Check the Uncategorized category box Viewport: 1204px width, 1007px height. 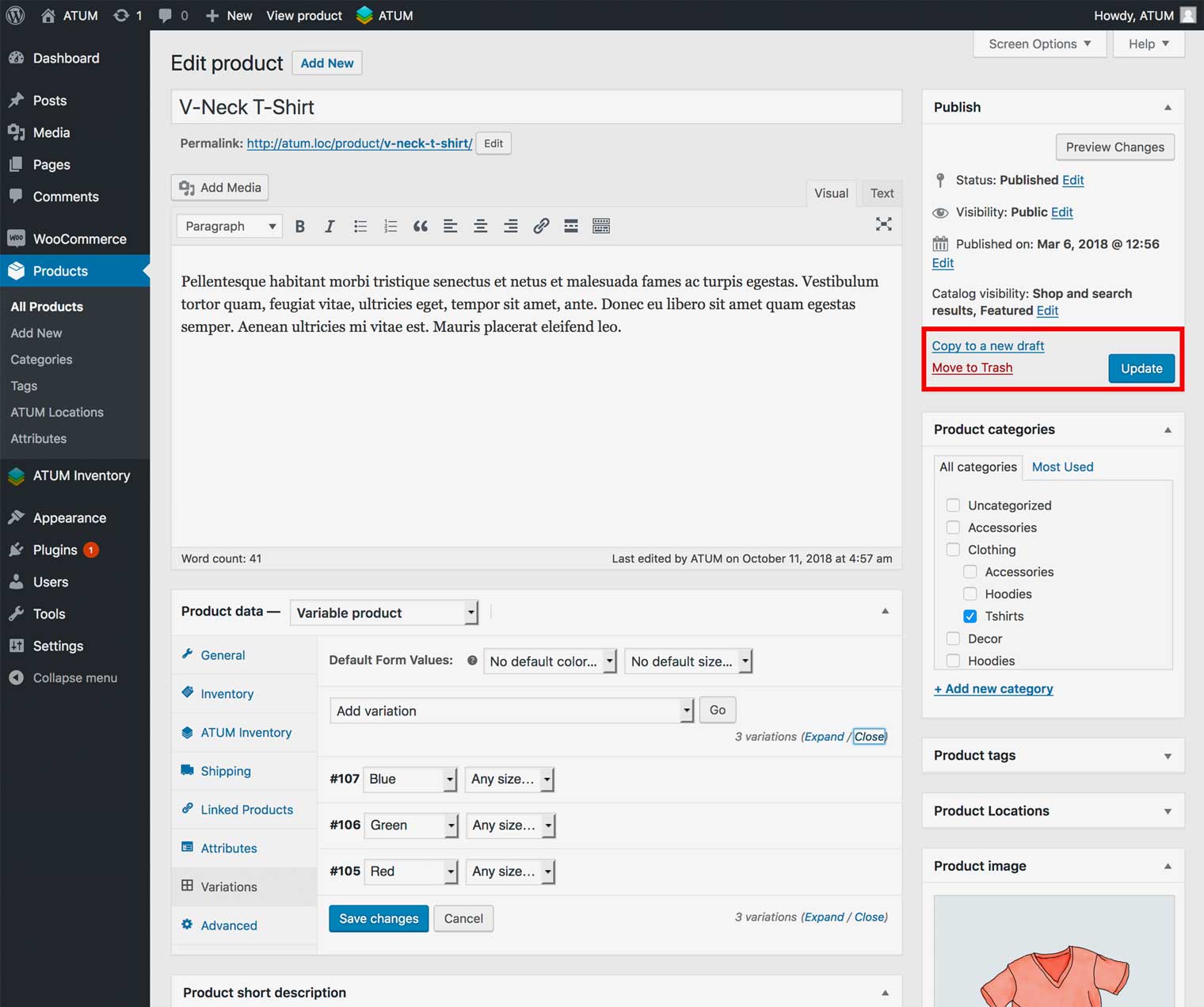(x=953, y=505)
